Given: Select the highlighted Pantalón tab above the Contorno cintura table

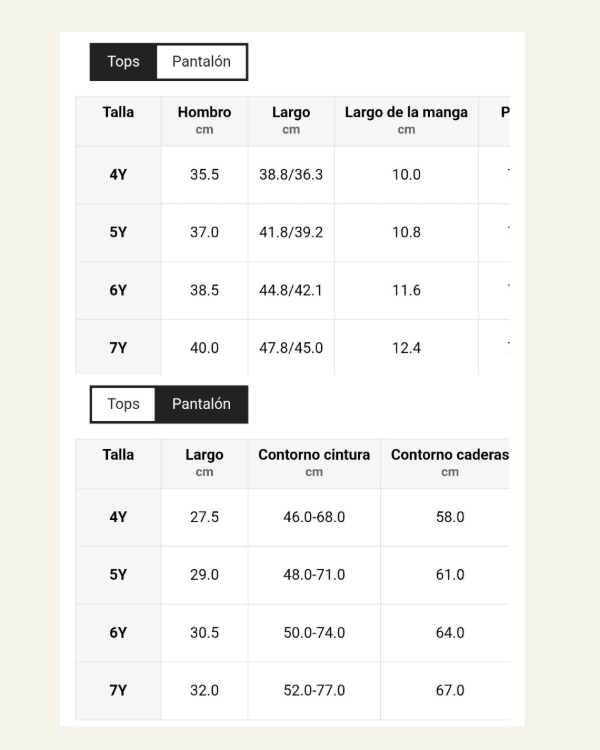Looking at the screenshot, I should pos(201,405).
